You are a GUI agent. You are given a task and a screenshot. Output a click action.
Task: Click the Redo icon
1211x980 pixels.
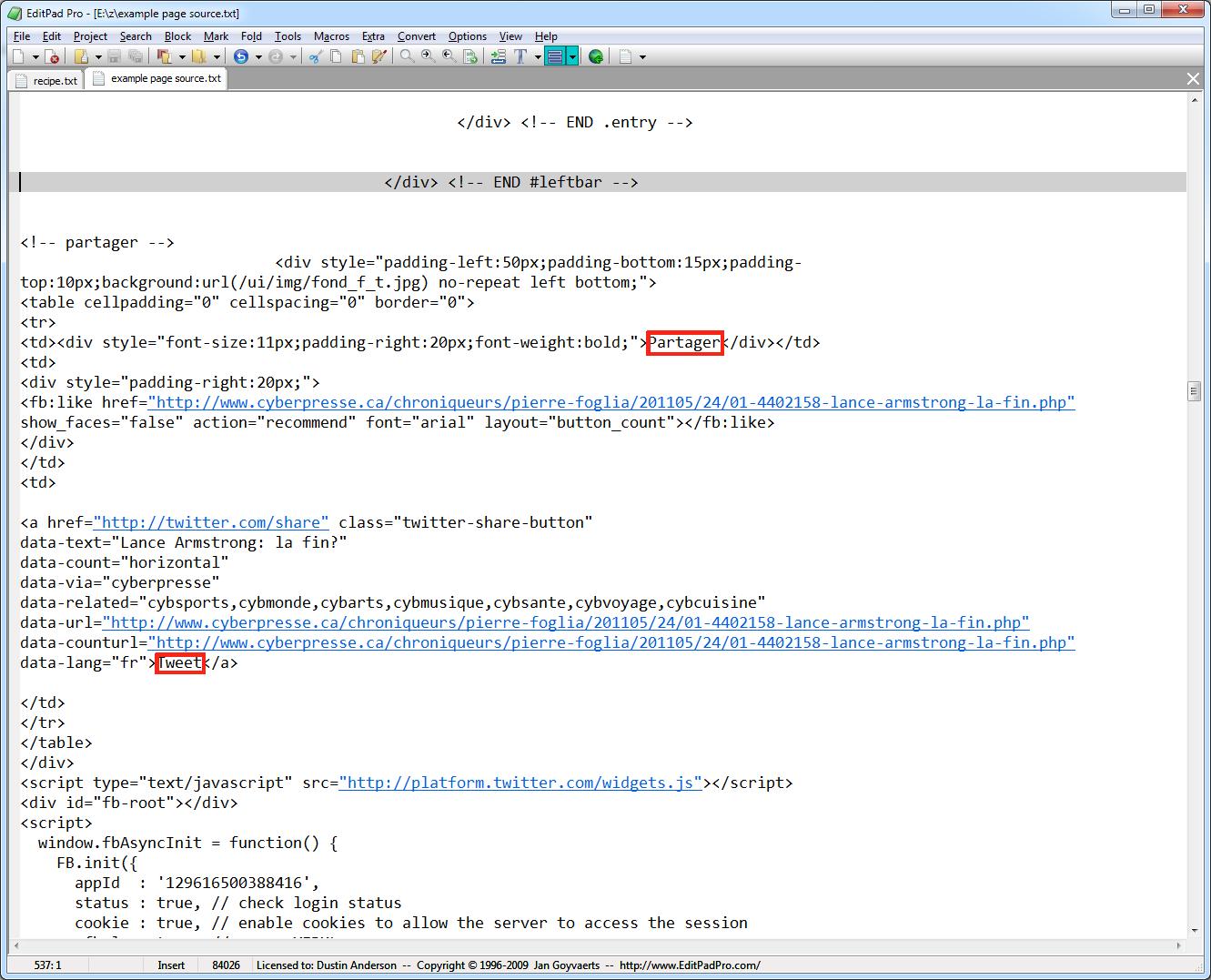click(276, 56)
